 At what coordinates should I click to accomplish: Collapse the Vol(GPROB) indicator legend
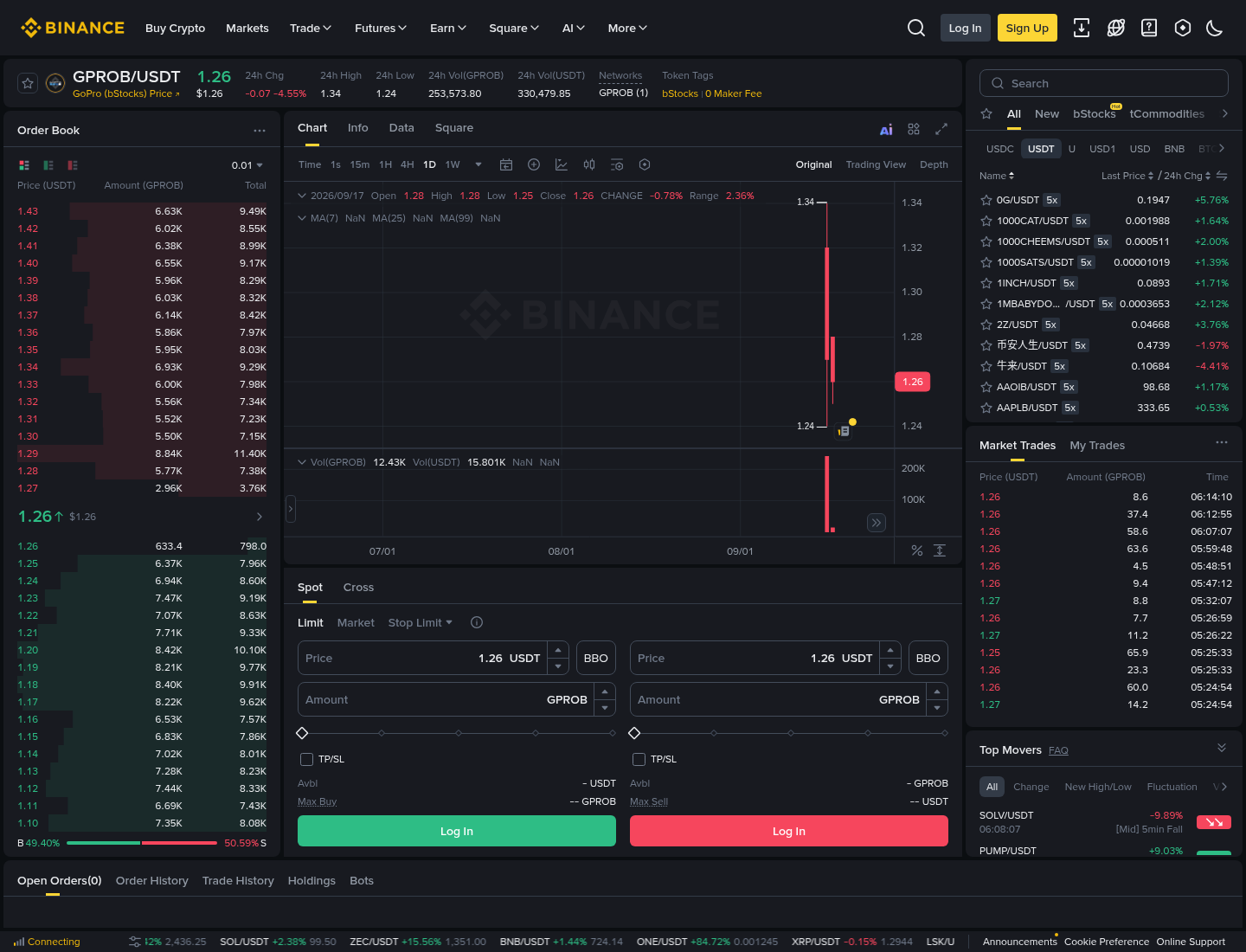tap(302, 462)
